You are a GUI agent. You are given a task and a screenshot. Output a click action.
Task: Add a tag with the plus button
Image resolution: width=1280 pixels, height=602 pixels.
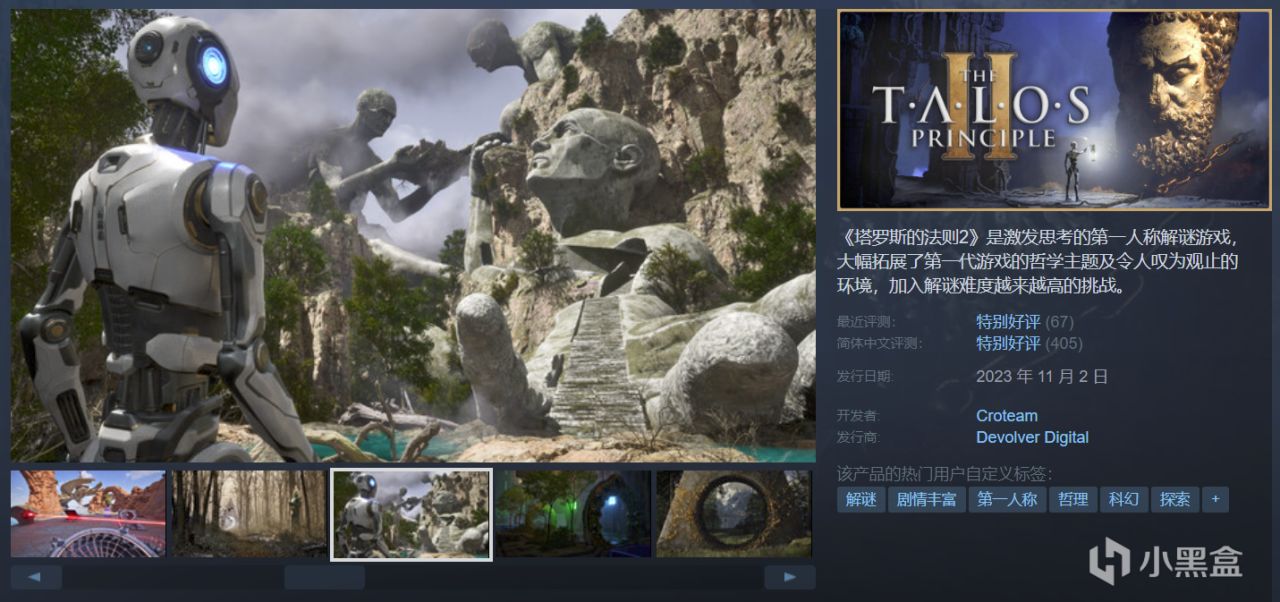point(1215,499)
